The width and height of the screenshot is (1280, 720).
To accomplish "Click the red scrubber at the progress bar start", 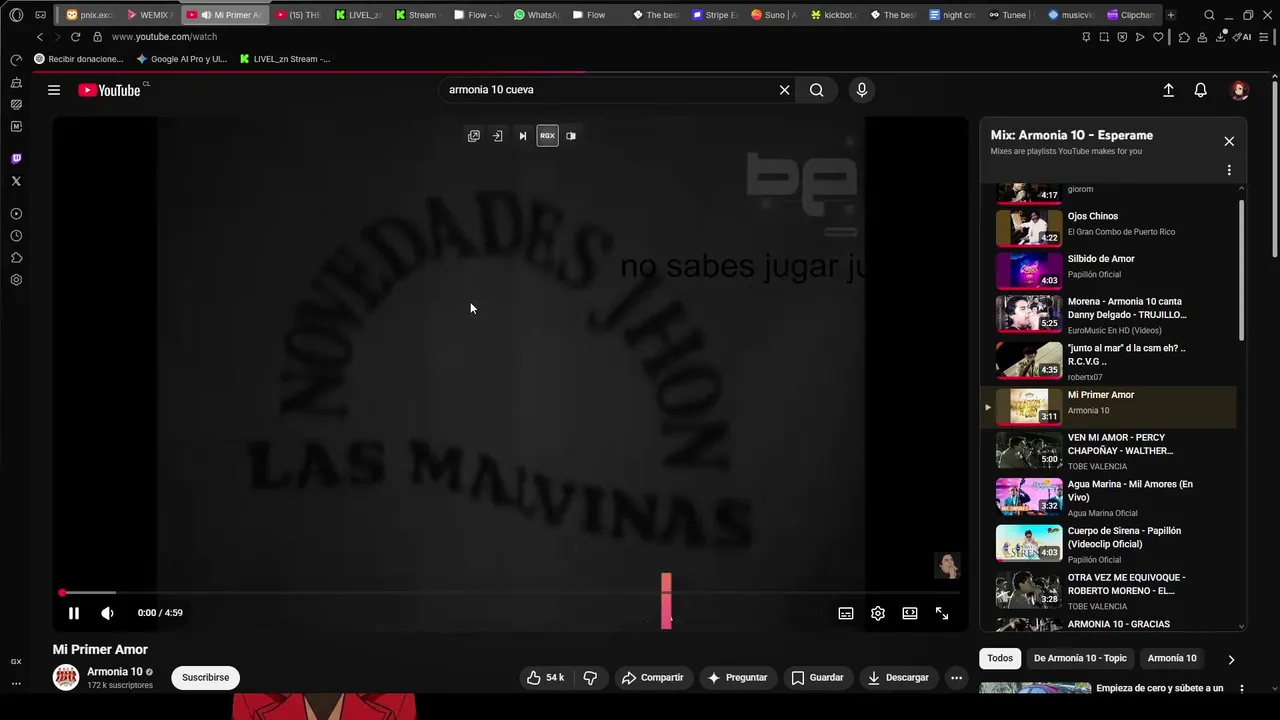I will tap(62, 593).
